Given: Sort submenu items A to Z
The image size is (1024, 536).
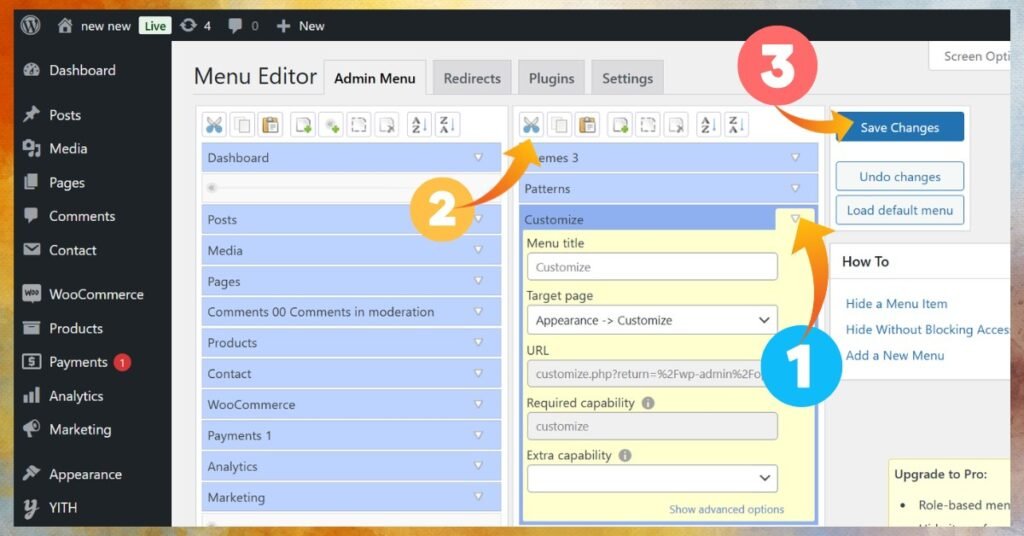Looking at the screenshot, I should pyautogui.click(x=707, y=125).
